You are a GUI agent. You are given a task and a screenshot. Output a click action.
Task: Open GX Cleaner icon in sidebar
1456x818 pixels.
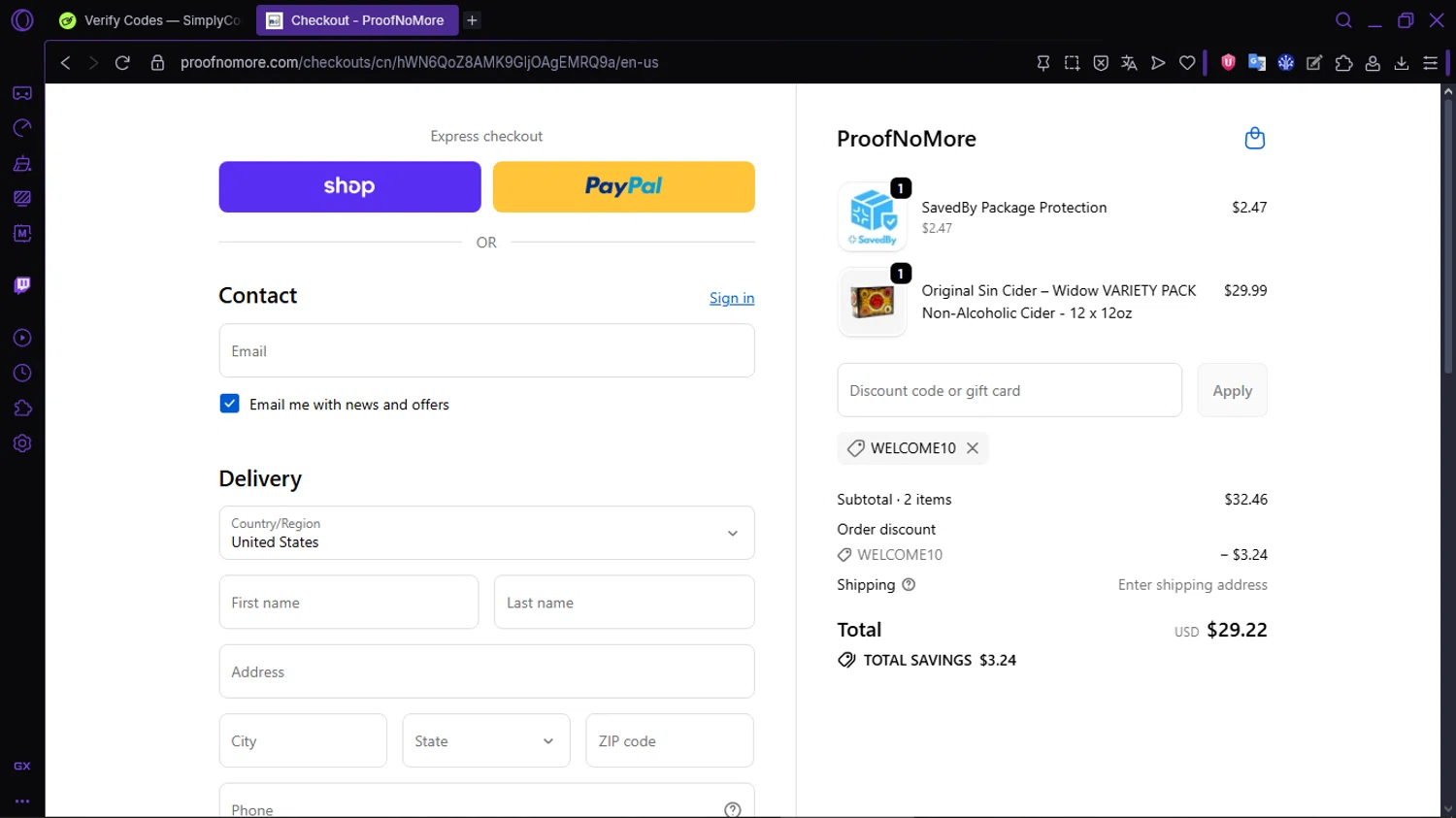click(22, 163)
